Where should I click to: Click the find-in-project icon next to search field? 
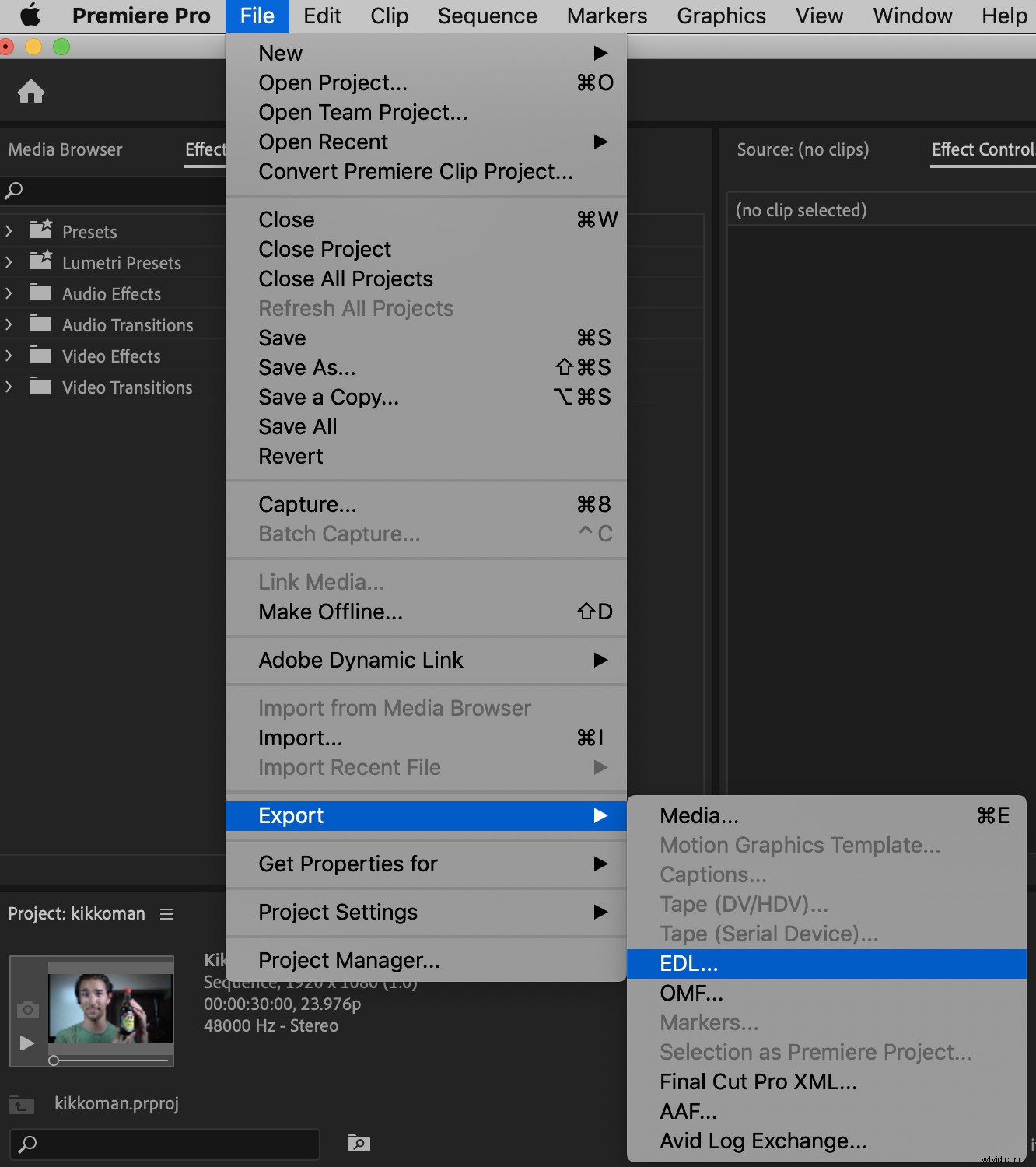358,1144
